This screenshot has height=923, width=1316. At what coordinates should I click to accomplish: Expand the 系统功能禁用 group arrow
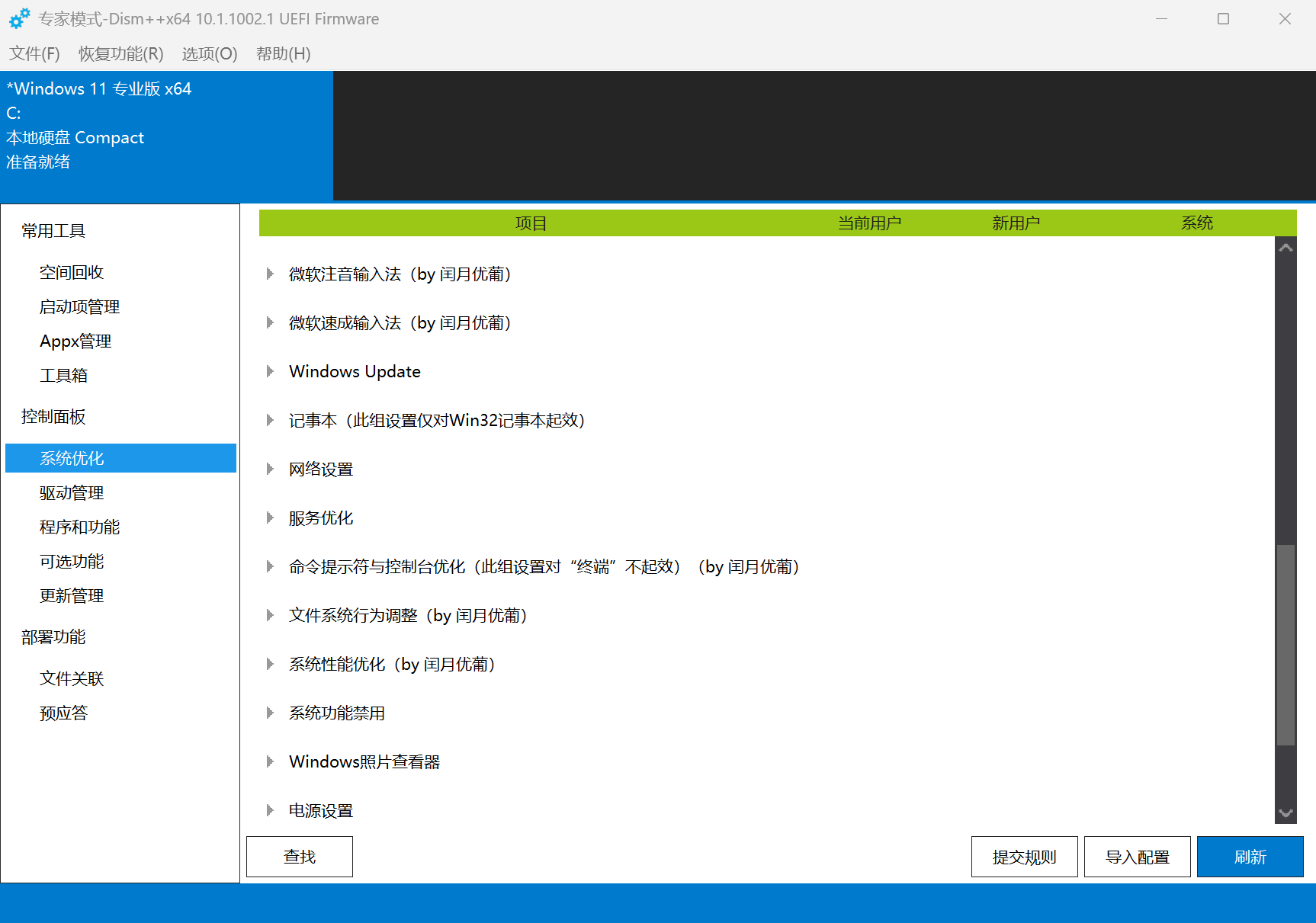point(270,713)
